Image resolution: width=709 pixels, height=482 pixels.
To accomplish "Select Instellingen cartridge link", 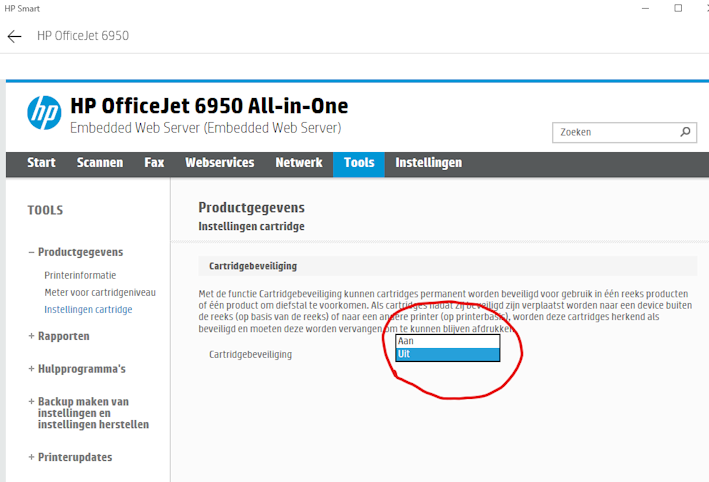I will pos(88,310).
